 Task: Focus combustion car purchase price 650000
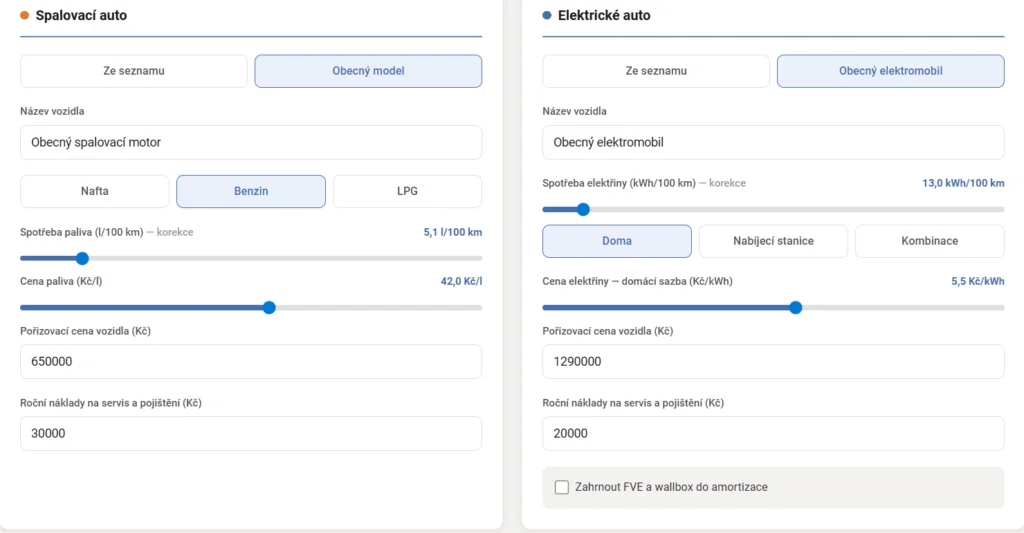pos(251,361)
